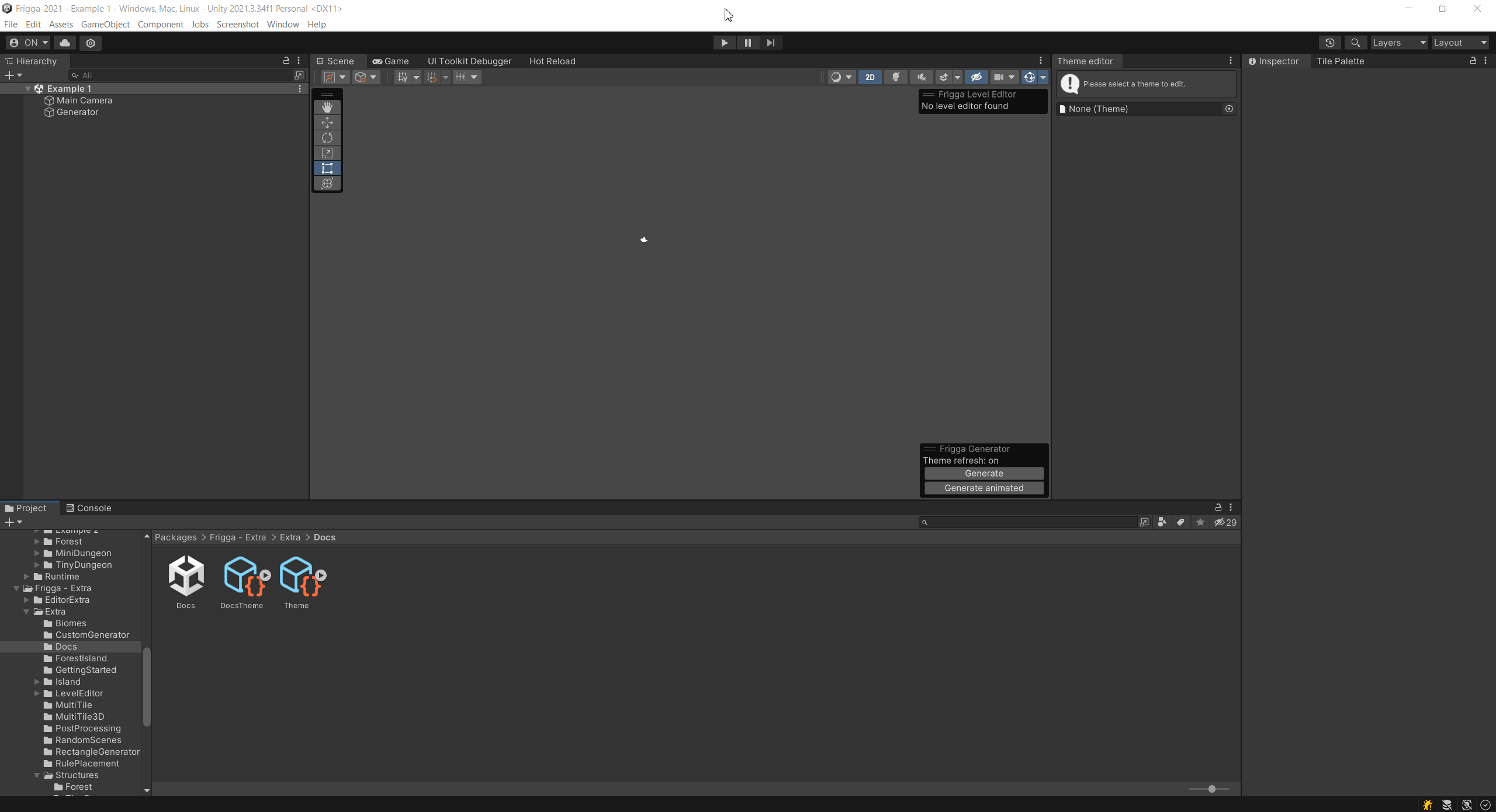Open the account ON dropdown

click(x=29, y=43)
